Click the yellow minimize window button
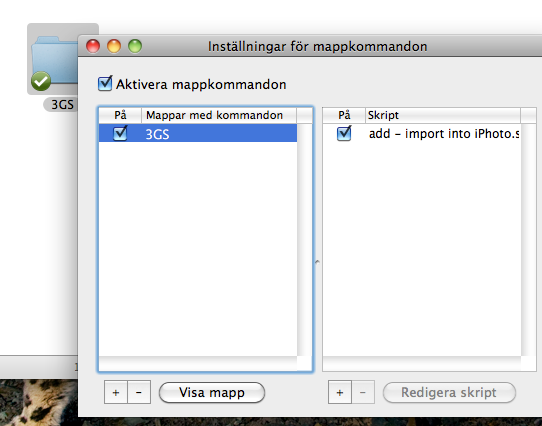Screen dimensions: 542x426 [114, 46]
